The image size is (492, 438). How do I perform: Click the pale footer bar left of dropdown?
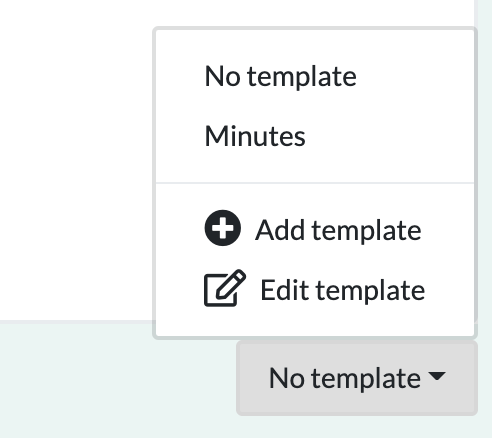[x=117, y=380]
